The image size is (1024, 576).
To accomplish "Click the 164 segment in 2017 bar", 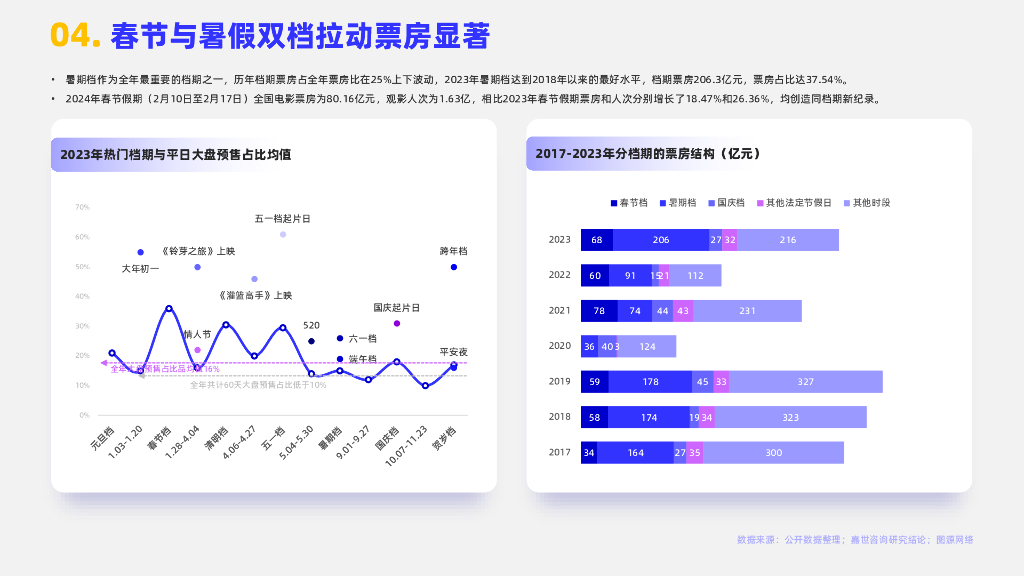I will pyautogui.click(x=635, y=453).
